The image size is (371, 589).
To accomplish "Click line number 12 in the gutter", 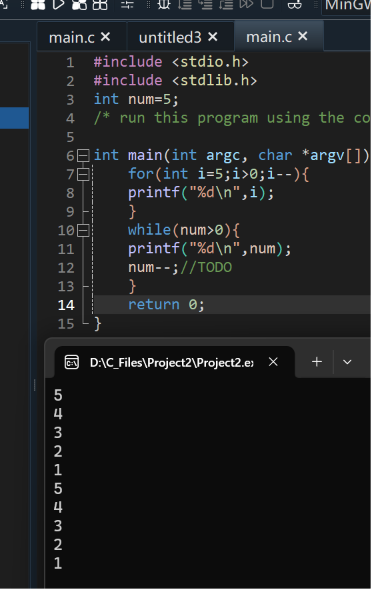I will click(66, 268).
